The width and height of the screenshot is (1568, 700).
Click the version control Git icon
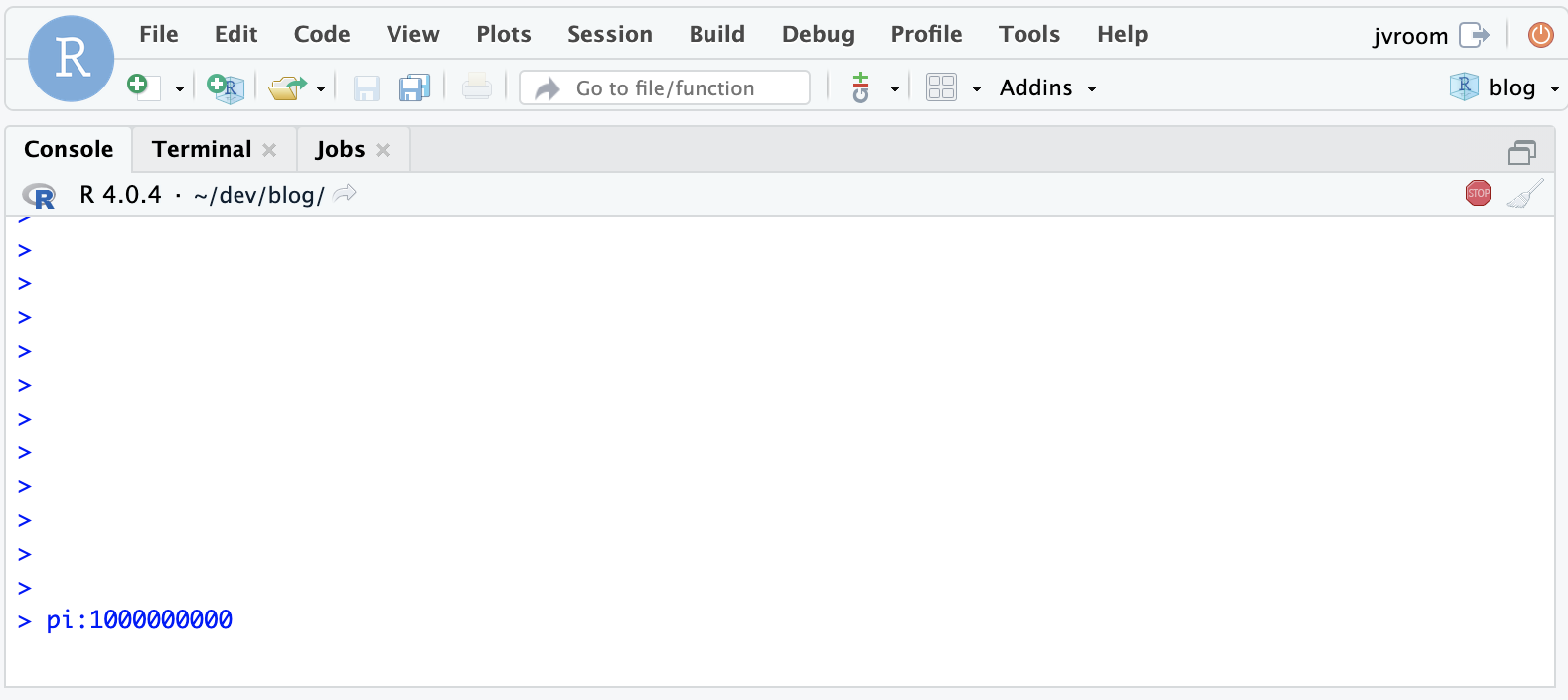click(861, 87)
